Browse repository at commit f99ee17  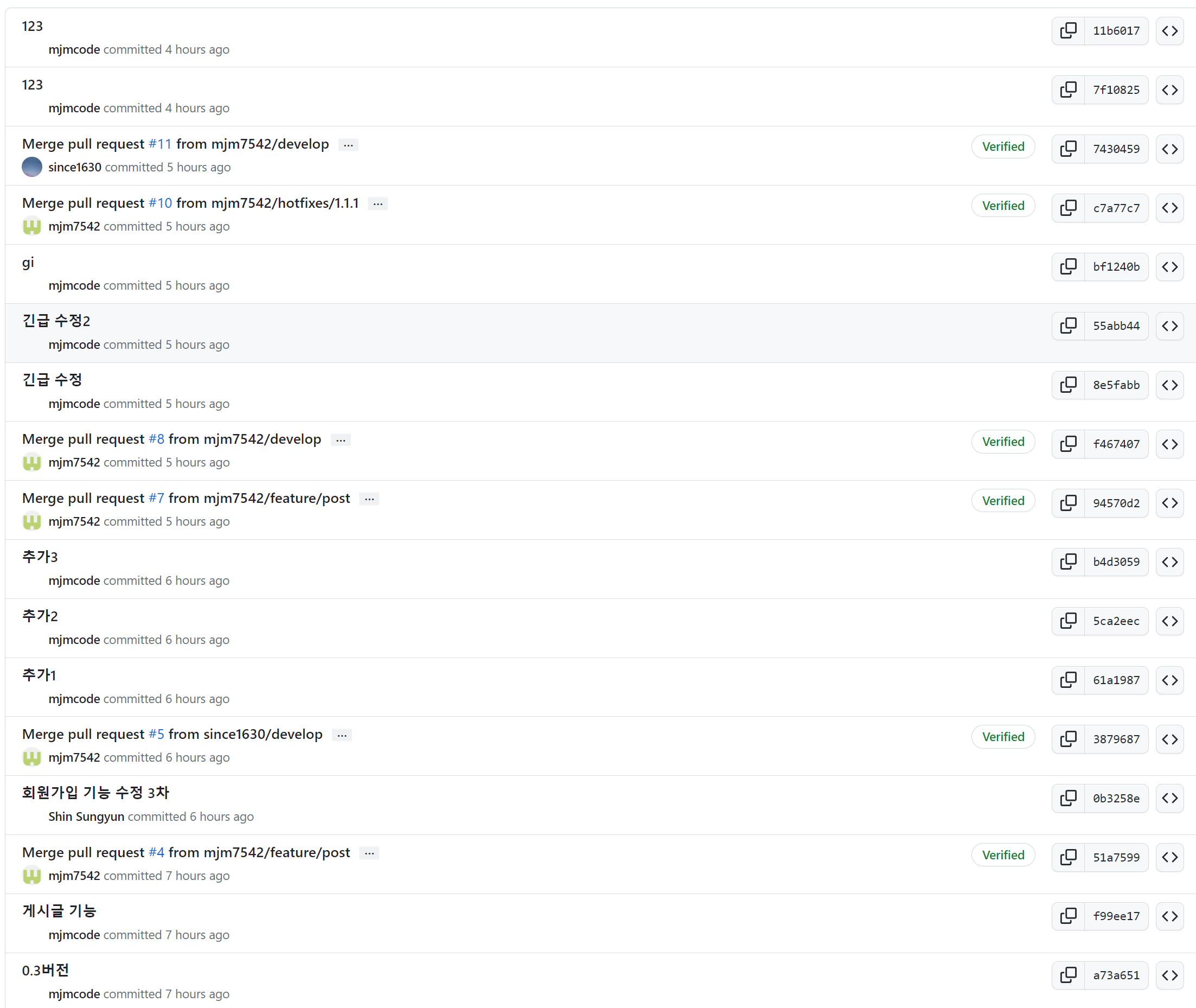[1169, 916]
